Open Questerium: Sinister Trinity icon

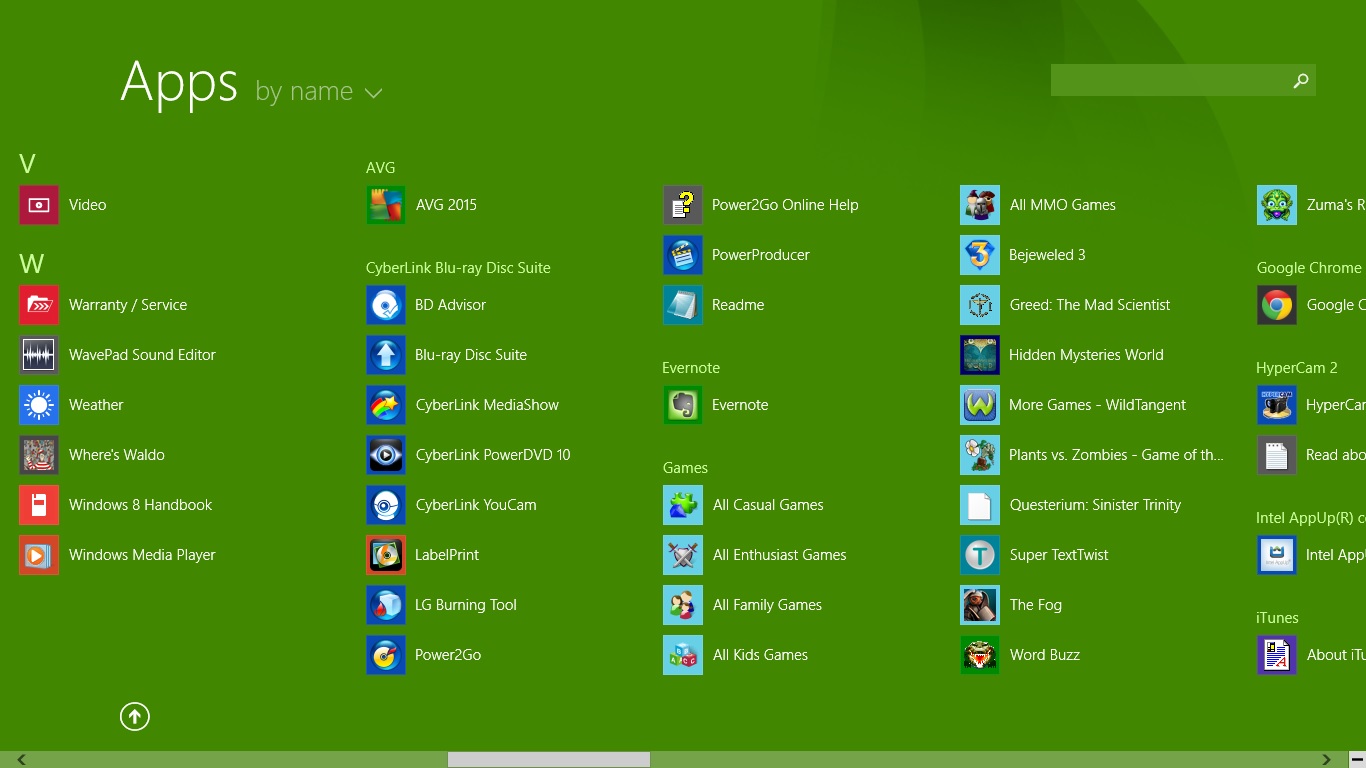980,505
